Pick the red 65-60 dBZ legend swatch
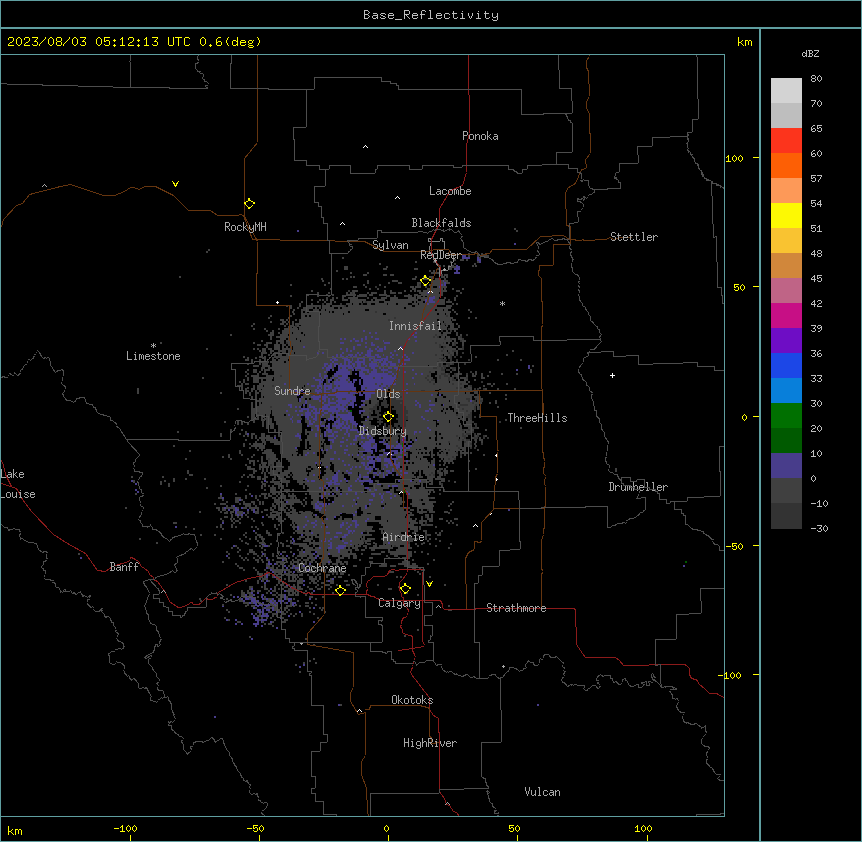 [x=786, y=141]
